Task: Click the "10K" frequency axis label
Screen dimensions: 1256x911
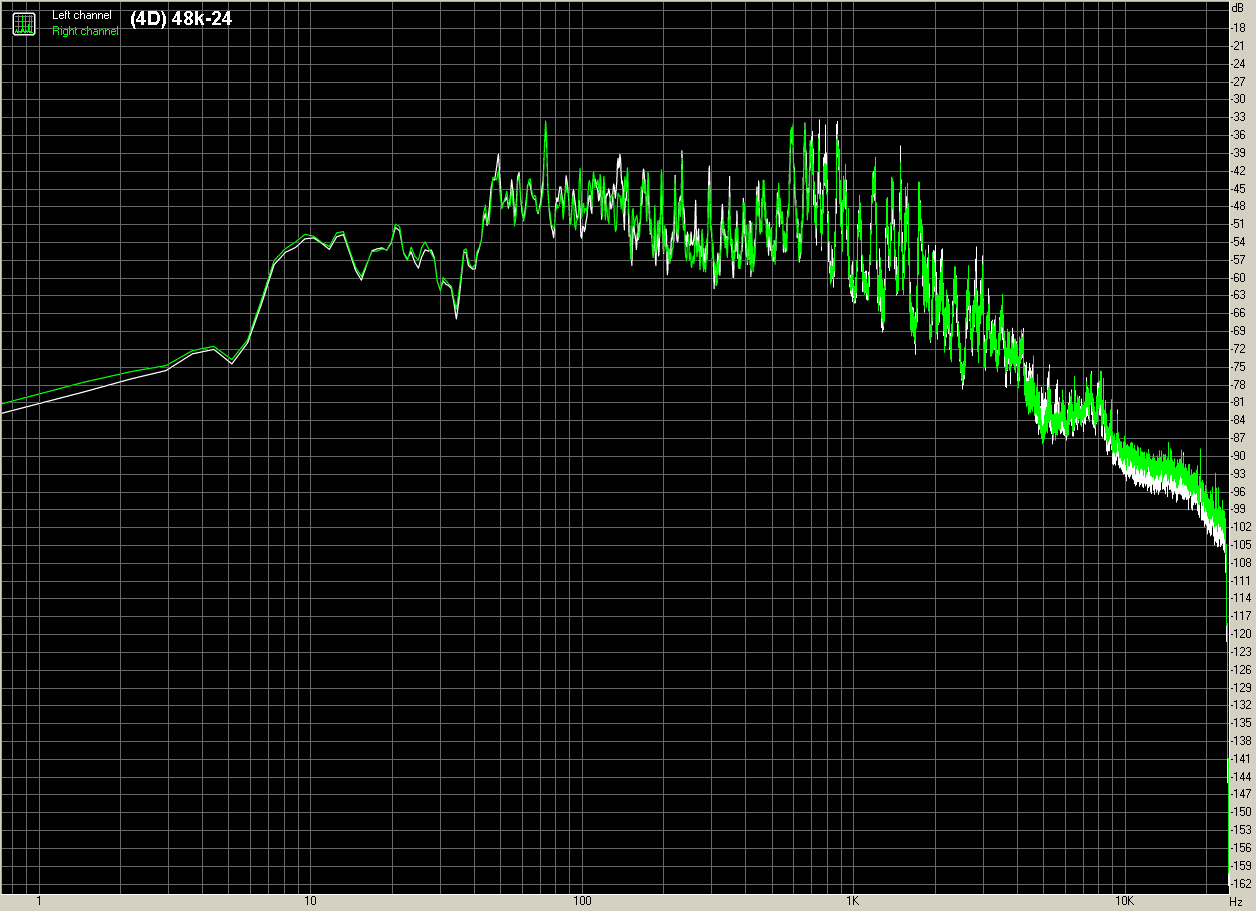Action: [x=1125, y=902]
